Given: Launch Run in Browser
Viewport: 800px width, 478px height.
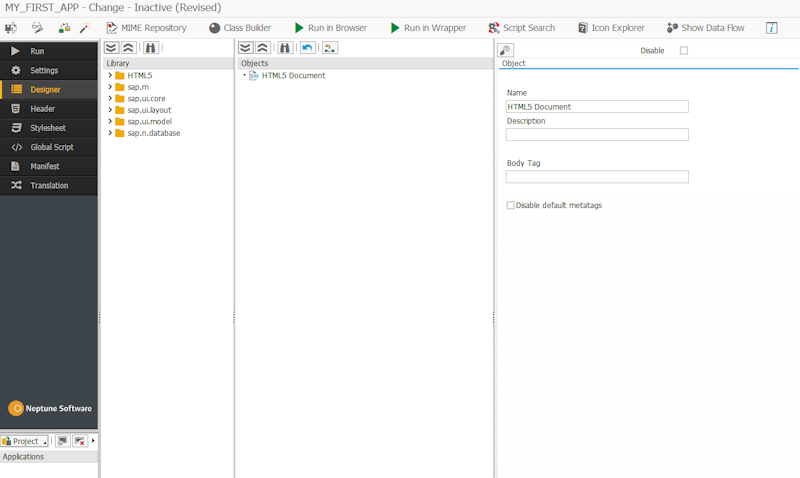Looking at the screenshot, I should pyautogui.click(x=331, y=28).
